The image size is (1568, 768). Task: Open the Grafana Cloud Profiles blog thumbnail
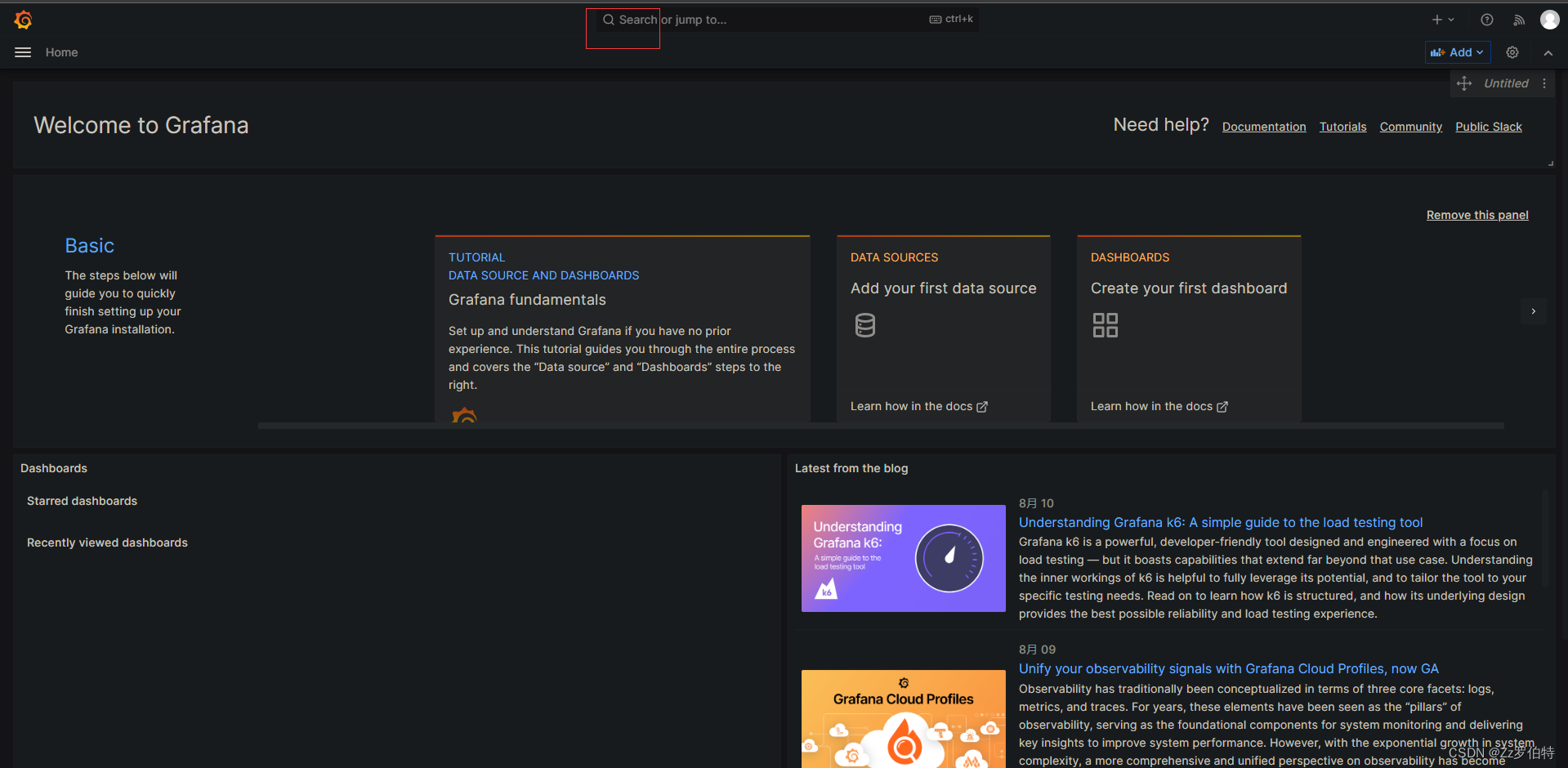click(904, 719)
